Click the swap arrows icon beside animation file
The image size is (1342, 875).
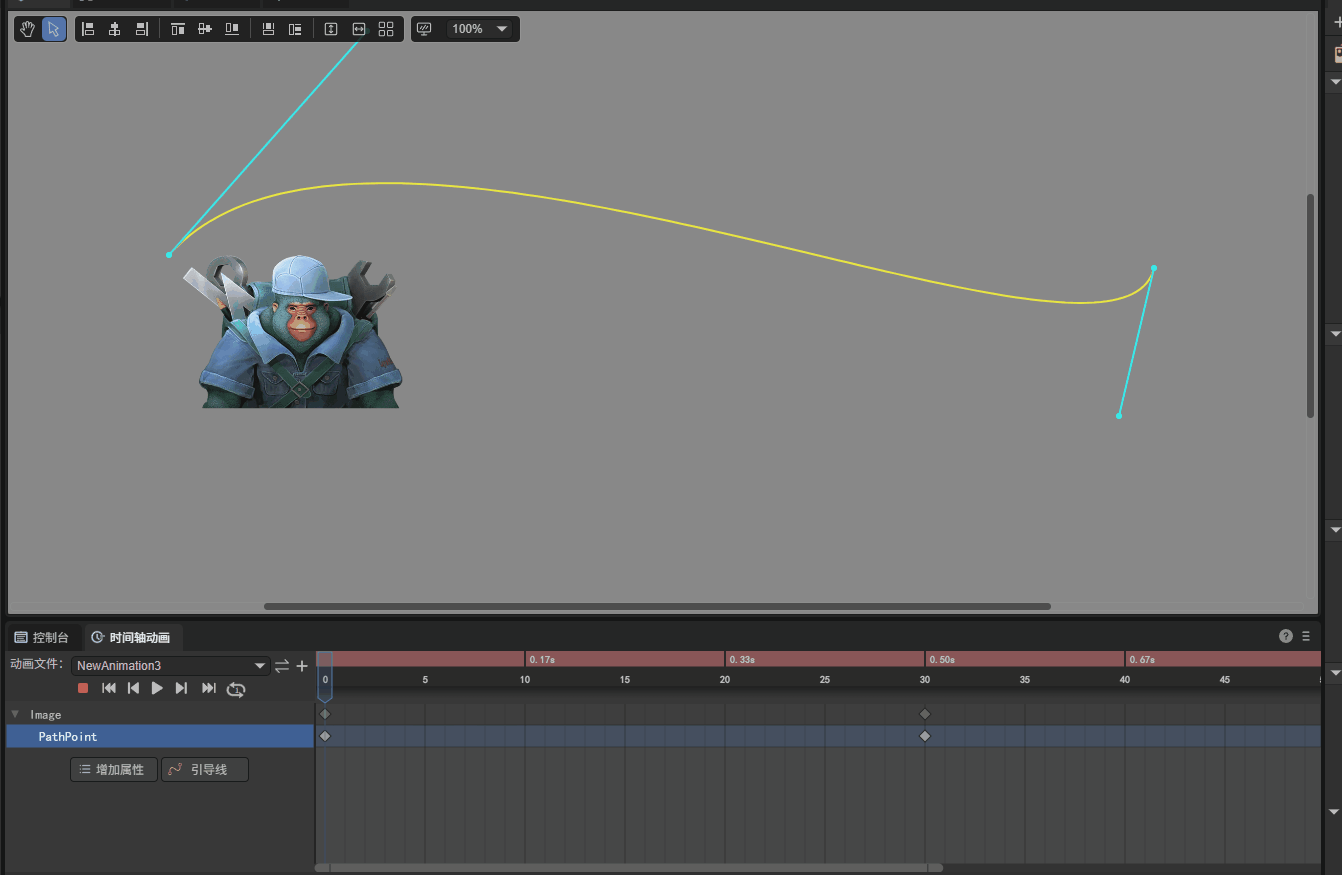(x=282, y=666)
